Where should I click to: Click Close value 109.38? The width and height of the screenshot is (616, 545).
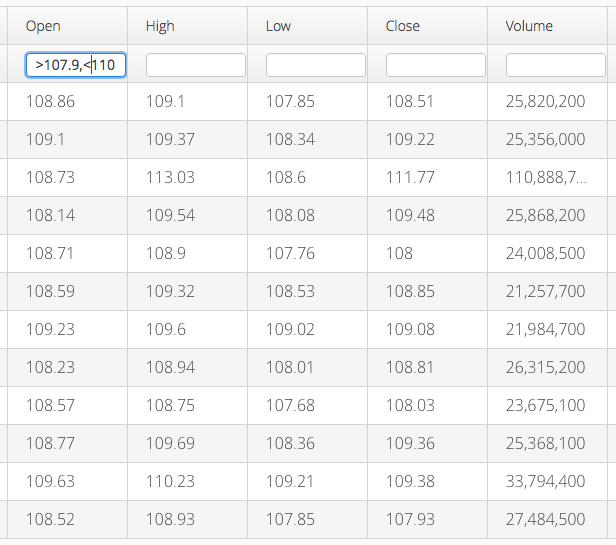pyautogui.click(x=410, y=481)
